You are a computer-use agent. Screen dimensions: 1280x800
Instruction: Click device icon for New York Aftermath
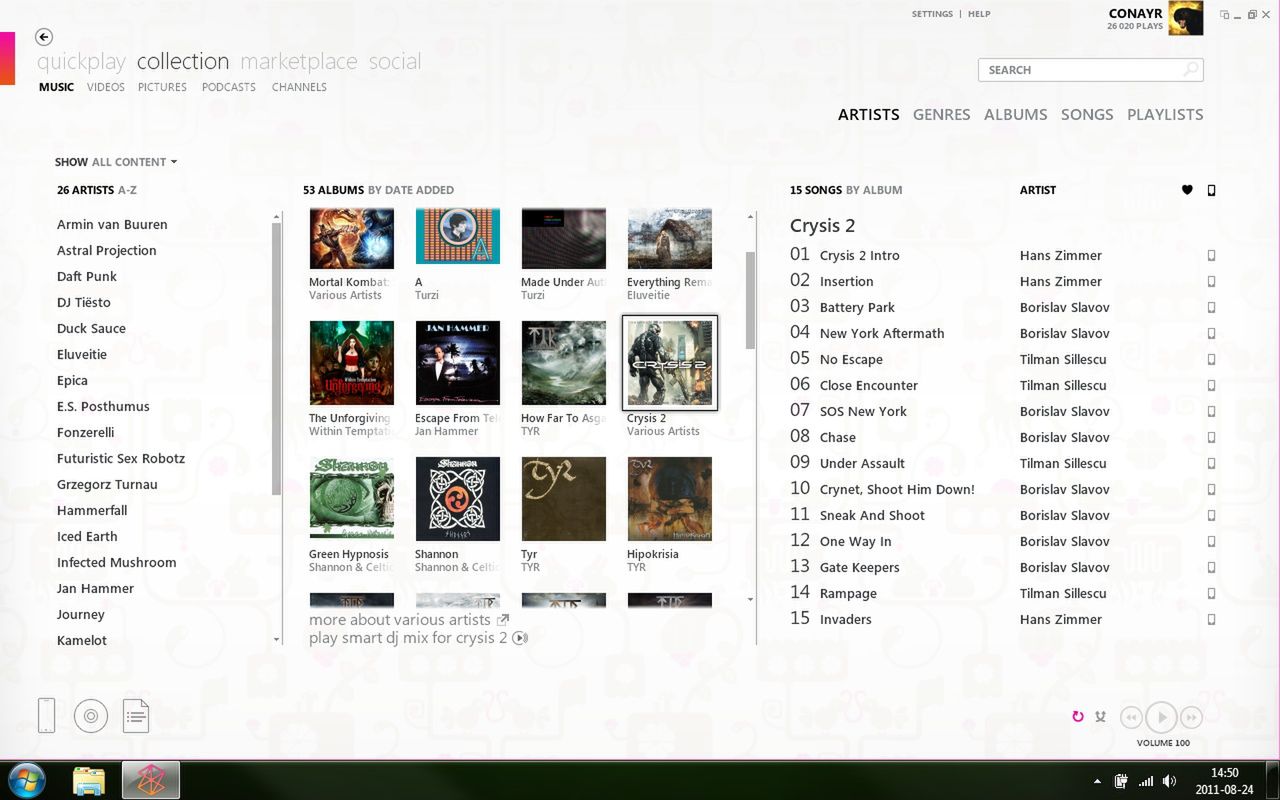(1211, 334)
